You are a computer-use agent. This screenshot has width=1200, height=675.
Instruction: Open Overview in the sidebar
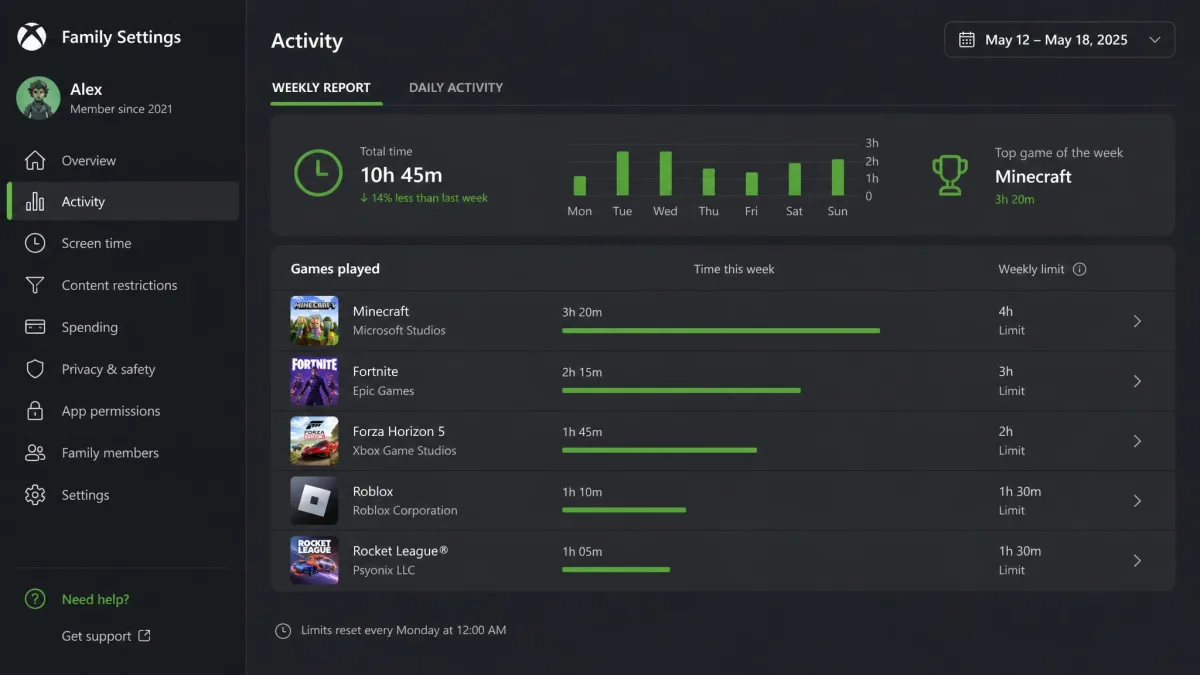[122, 160]
